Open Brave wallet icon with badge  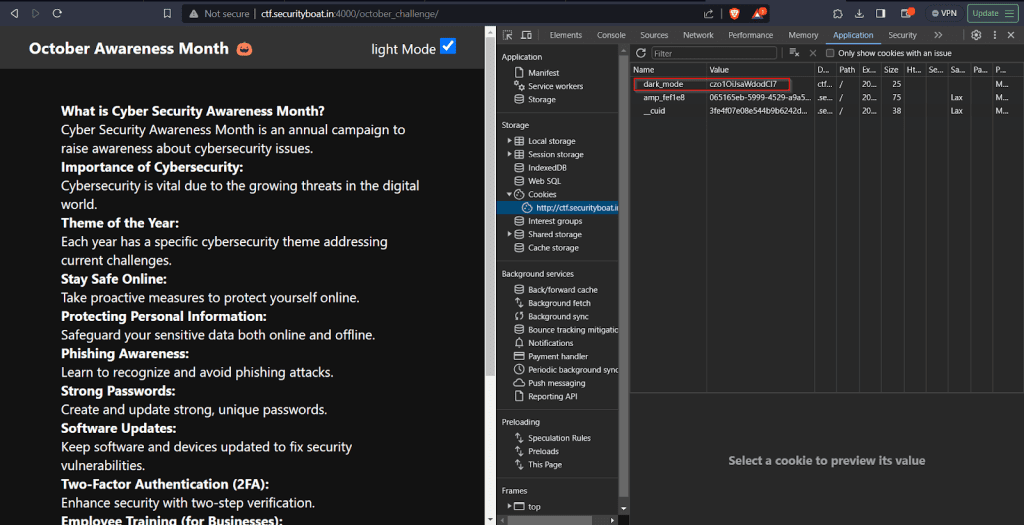(x=907, y=13)
